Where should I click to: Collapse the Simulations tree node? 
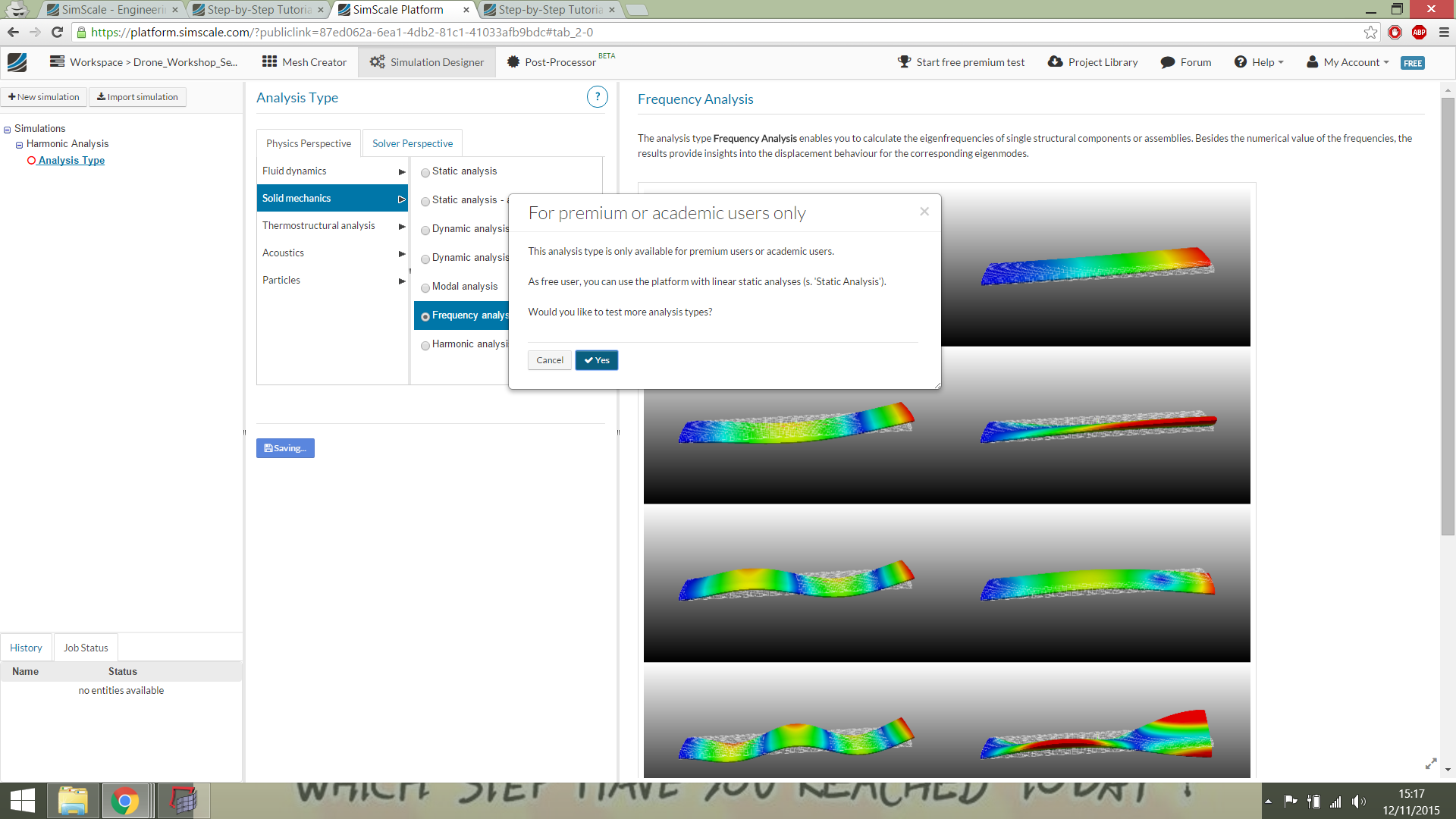[x=7, y=130]
